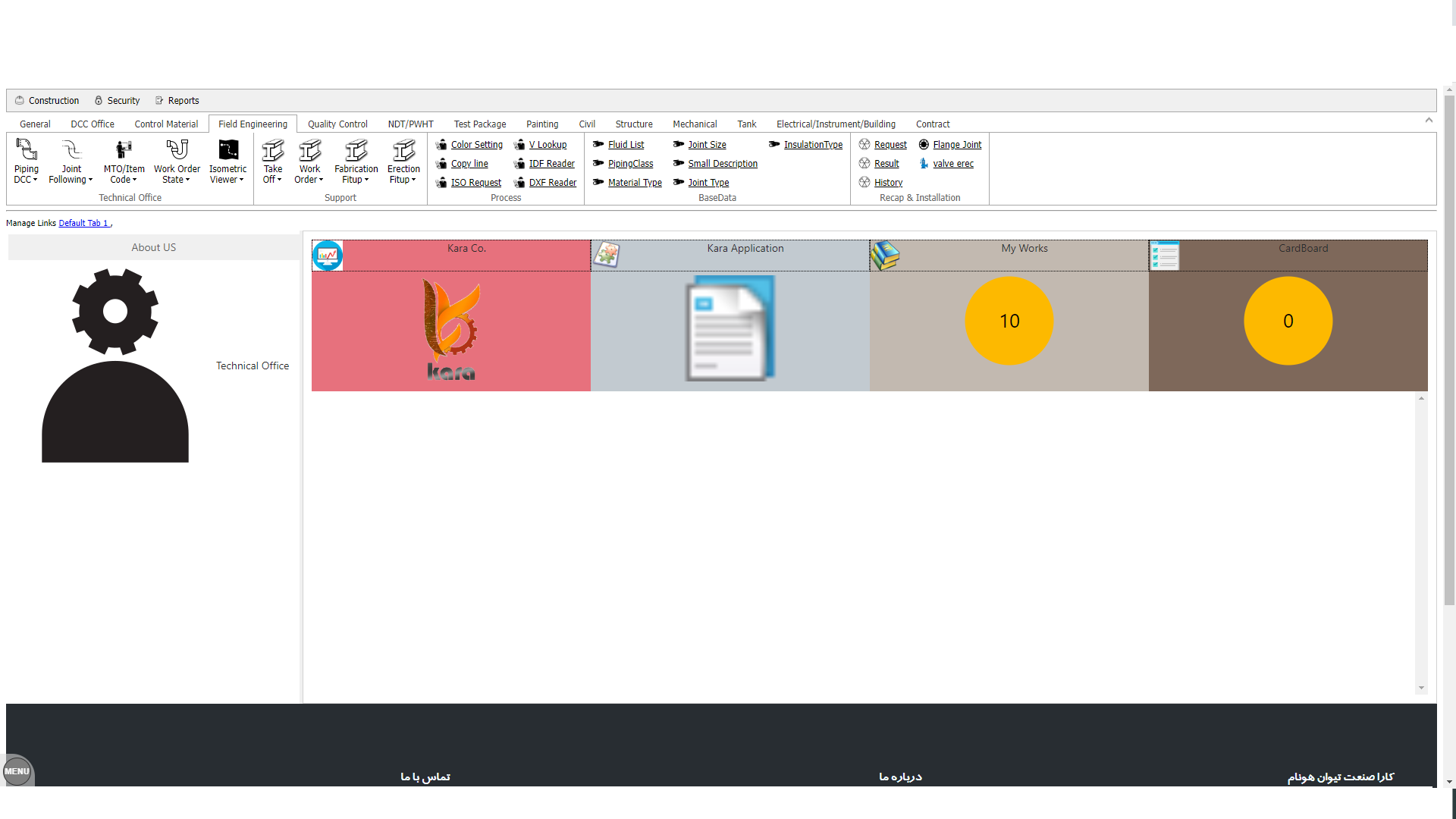Viewport: 1456px width, 819px height.
Task: Click the Erection Fitup icon
Action: [x=403, y=149]
